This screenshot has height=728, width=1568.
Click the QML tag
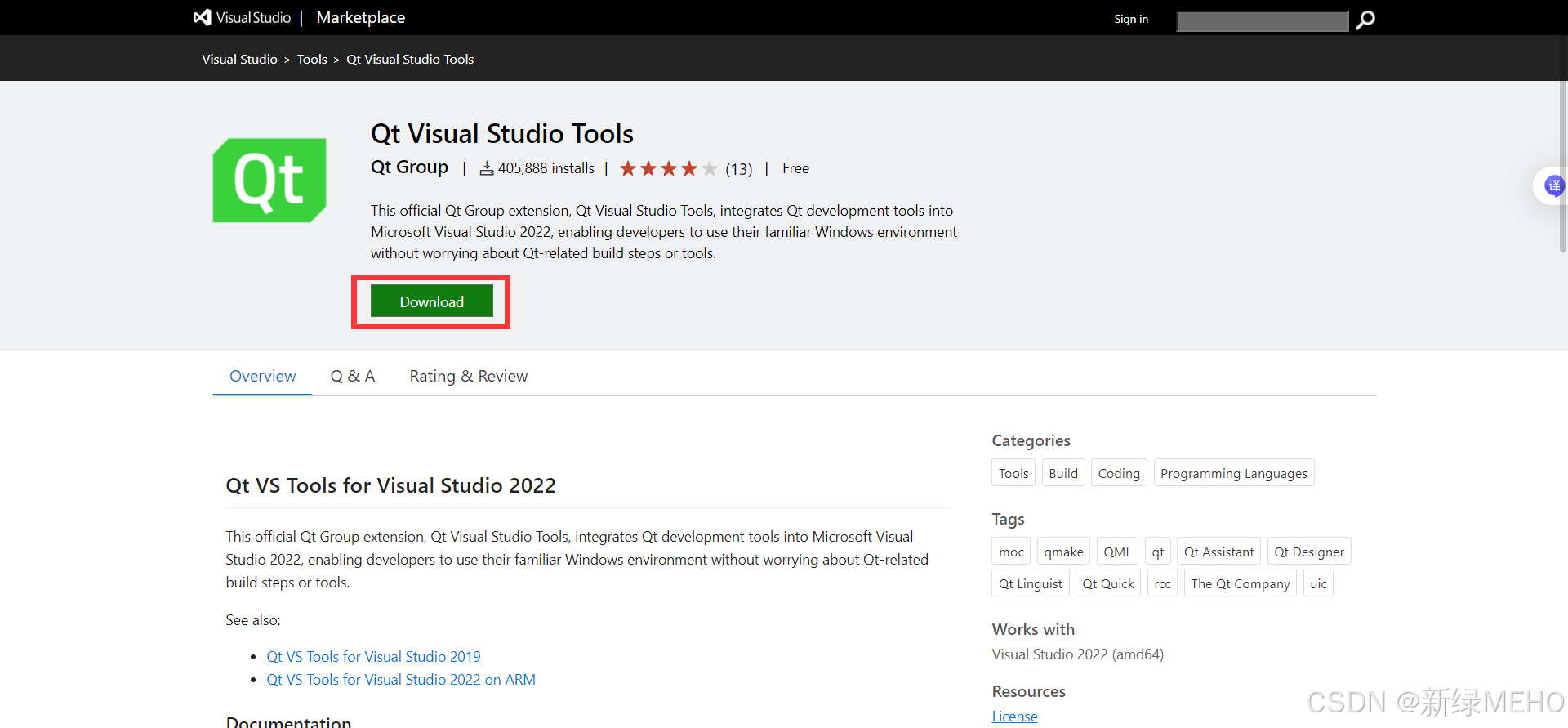click(x=1117, y=552)
